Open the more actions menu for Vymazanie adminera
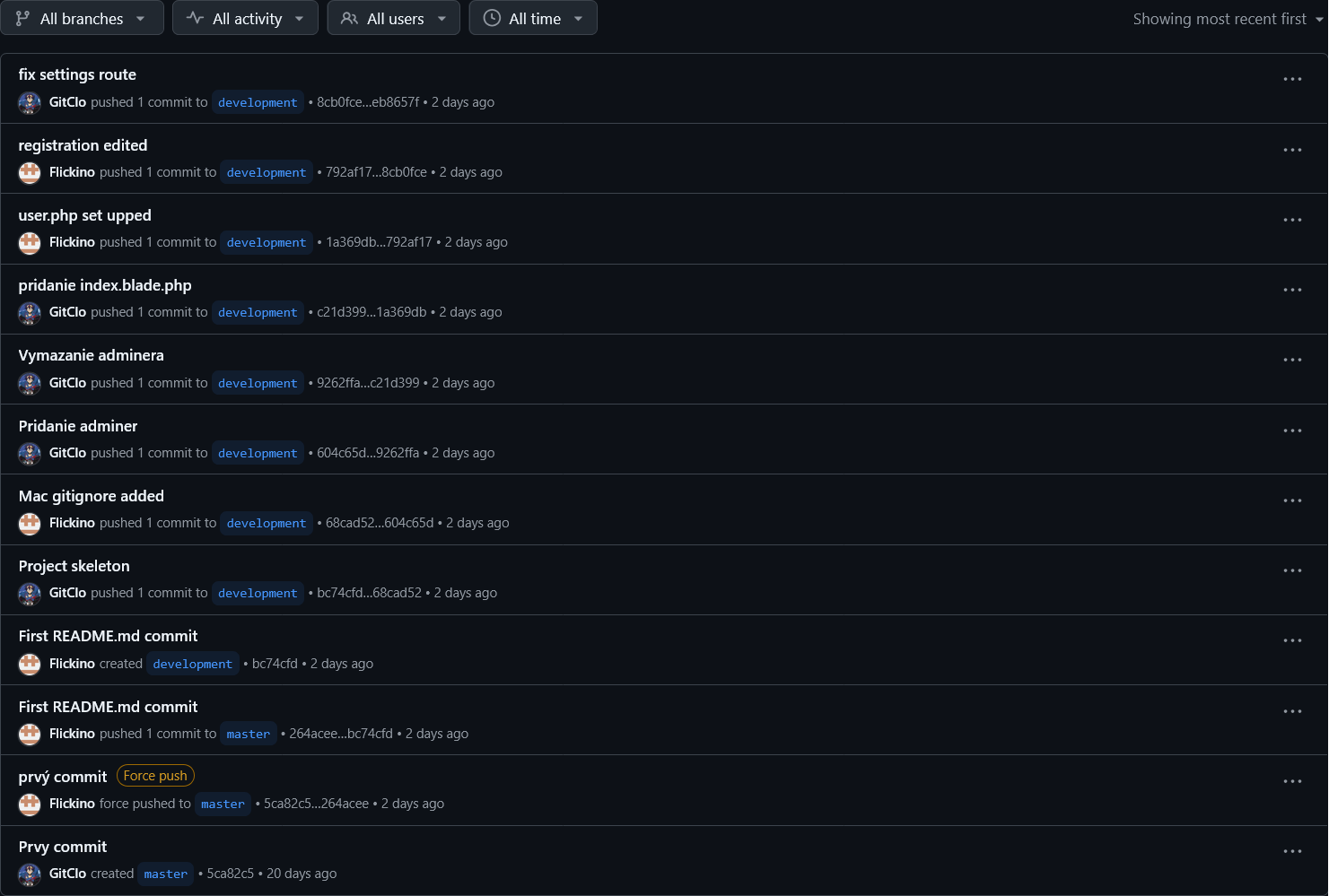The height and width of the screenshot is (896, 1329). 1292,360
